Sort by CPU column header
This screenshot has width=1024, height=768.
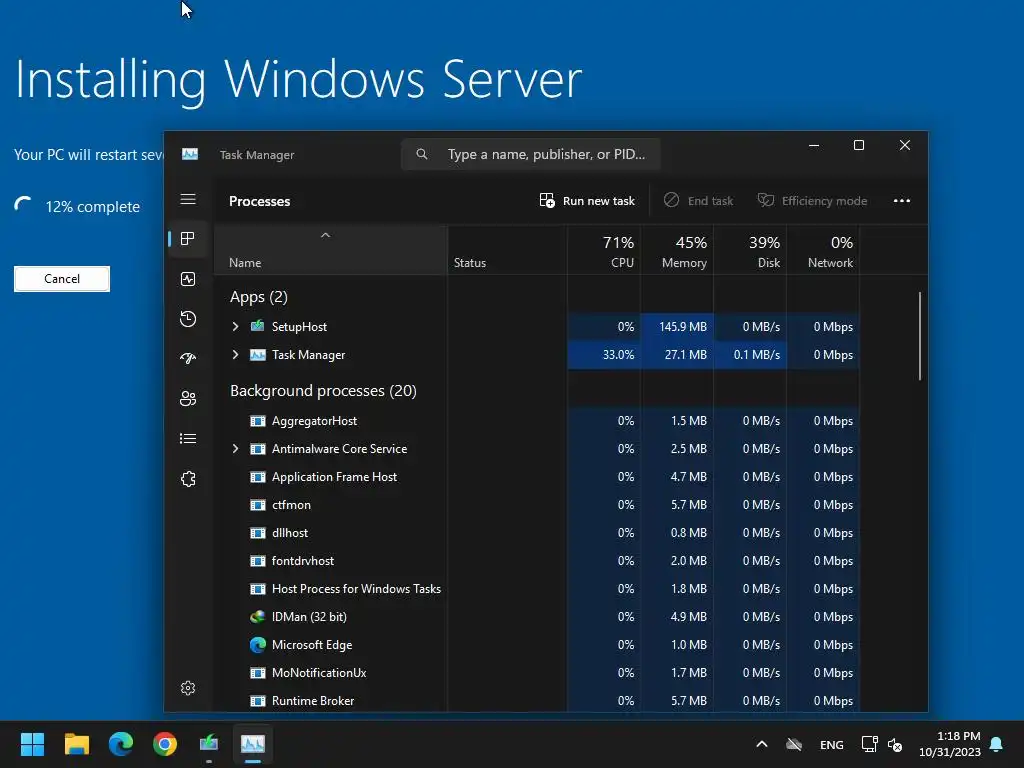(x=604, y=251)
